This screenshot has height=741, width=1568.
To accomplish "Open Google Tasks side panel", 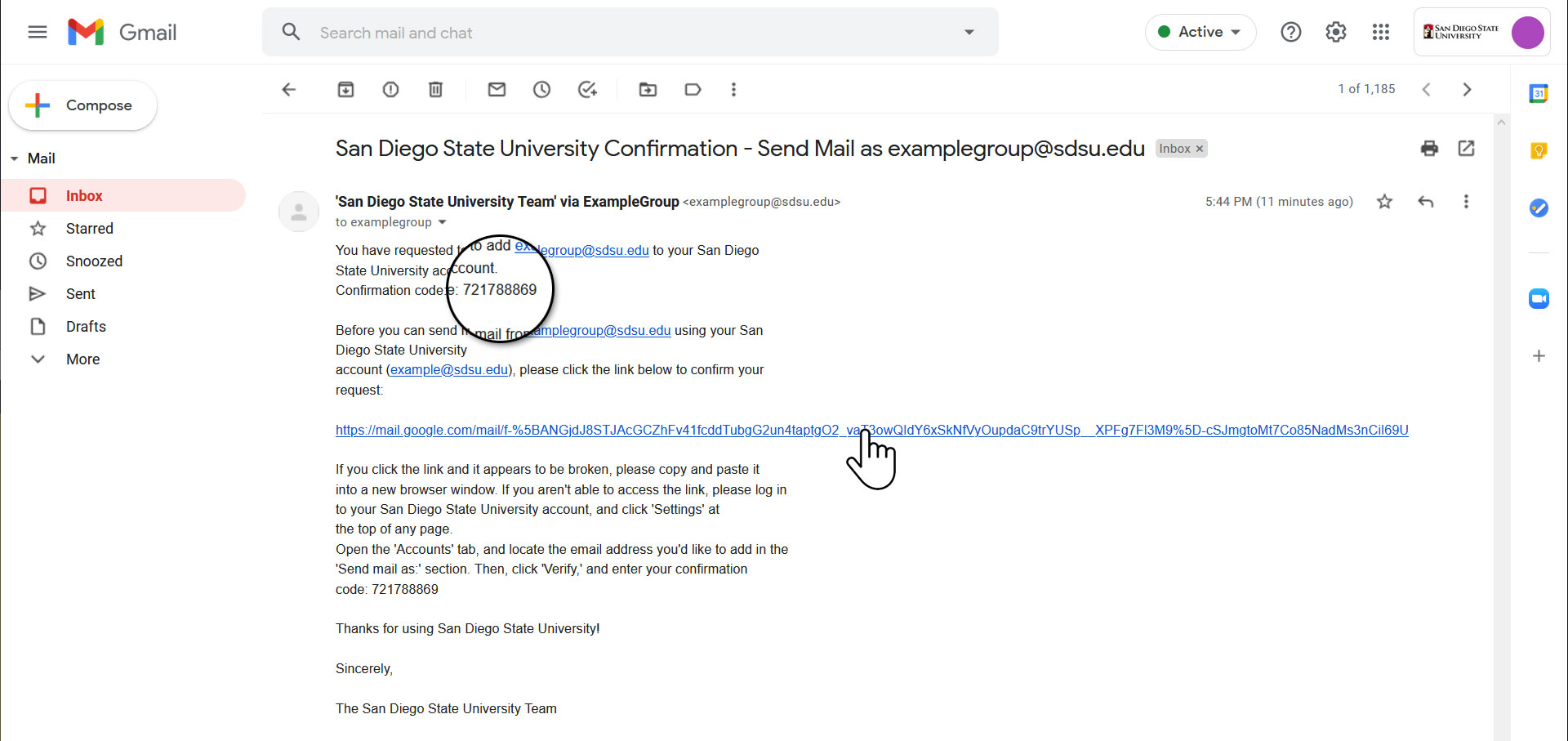I will pos(1539,208).
